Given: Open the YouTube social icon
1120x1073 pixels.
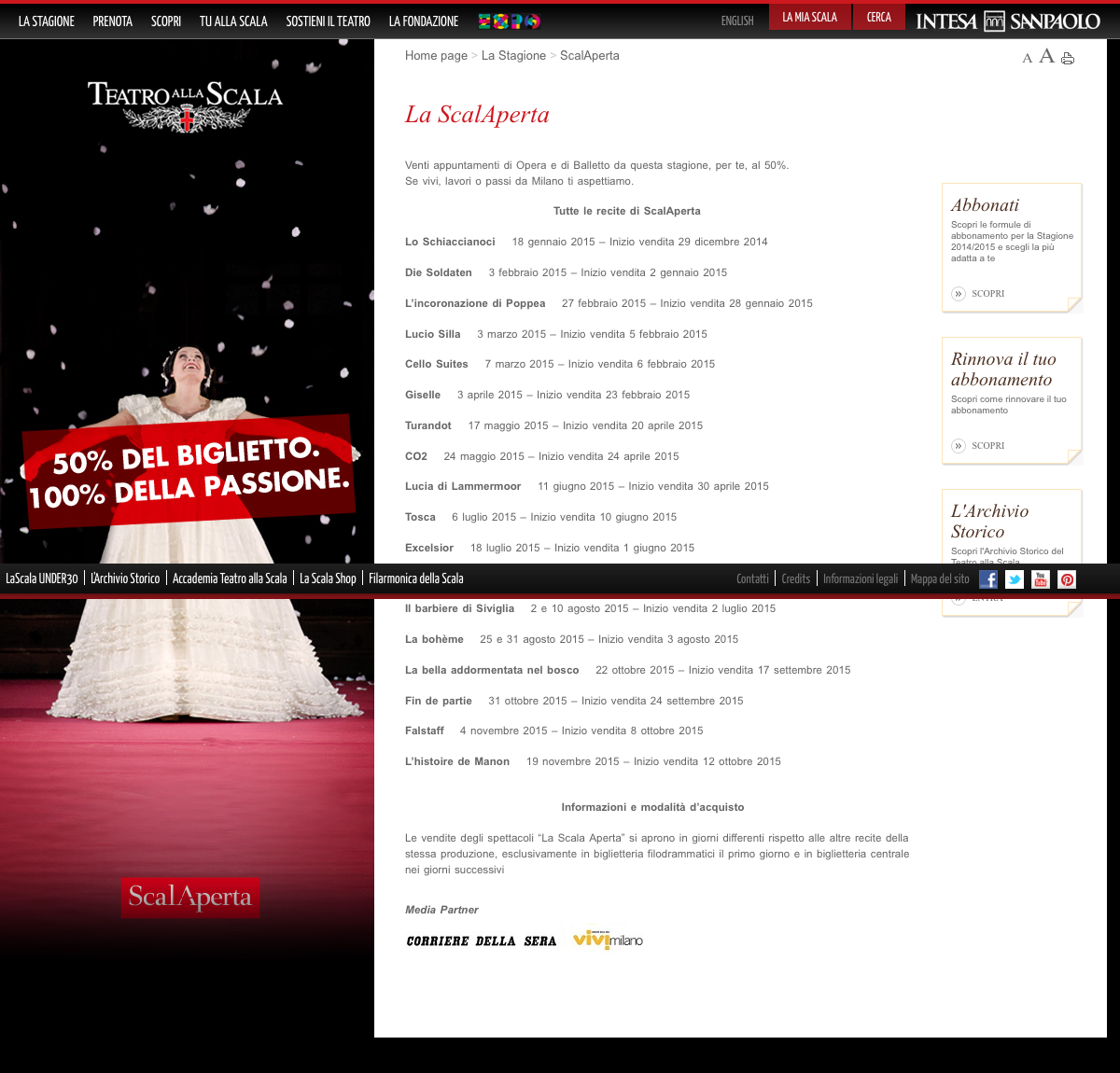Looking at the screenshot, I should click(1041, 579).
